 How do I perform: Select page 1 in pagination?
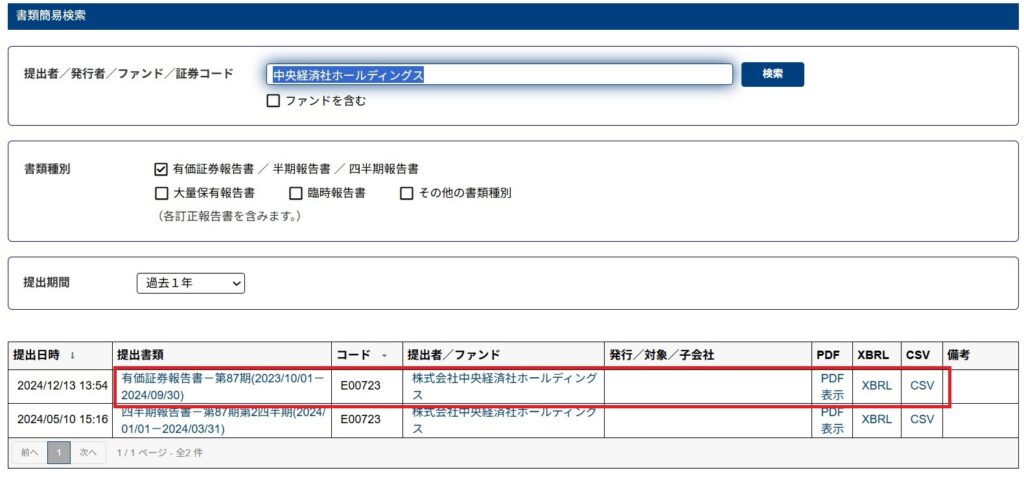coord(59,453)
